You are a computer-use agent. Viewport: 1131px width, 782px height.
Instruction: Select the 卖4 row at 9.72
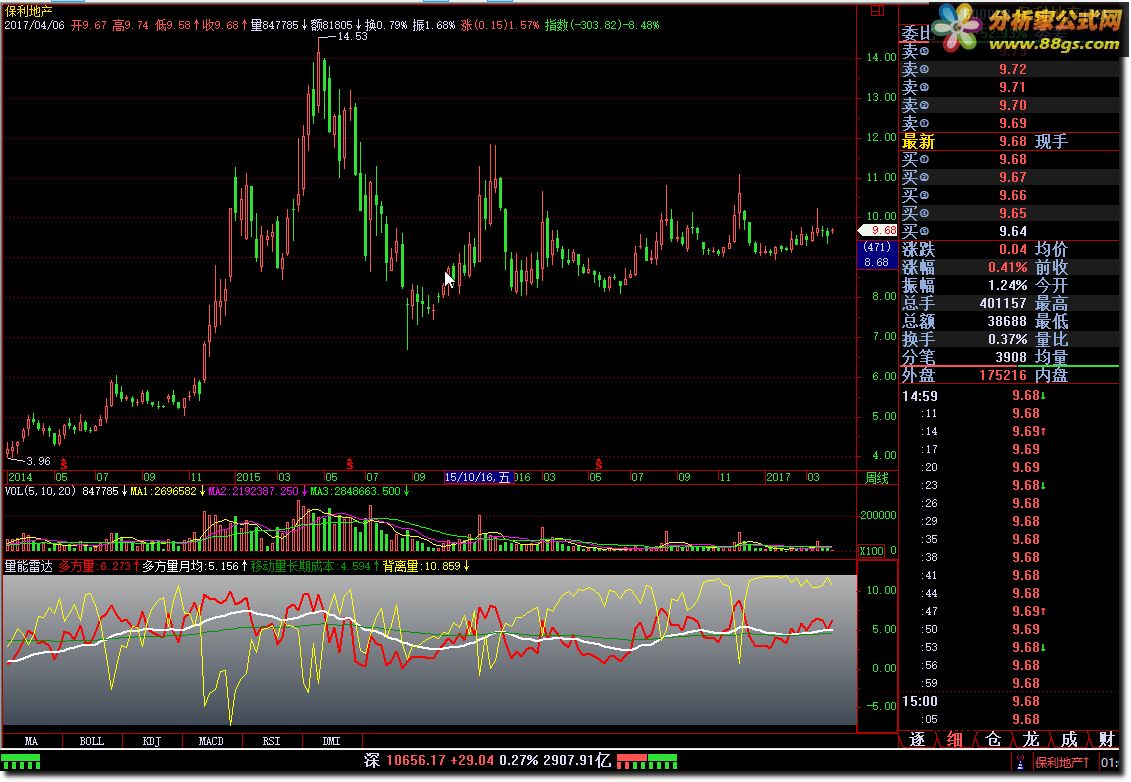click(1010, 69)
